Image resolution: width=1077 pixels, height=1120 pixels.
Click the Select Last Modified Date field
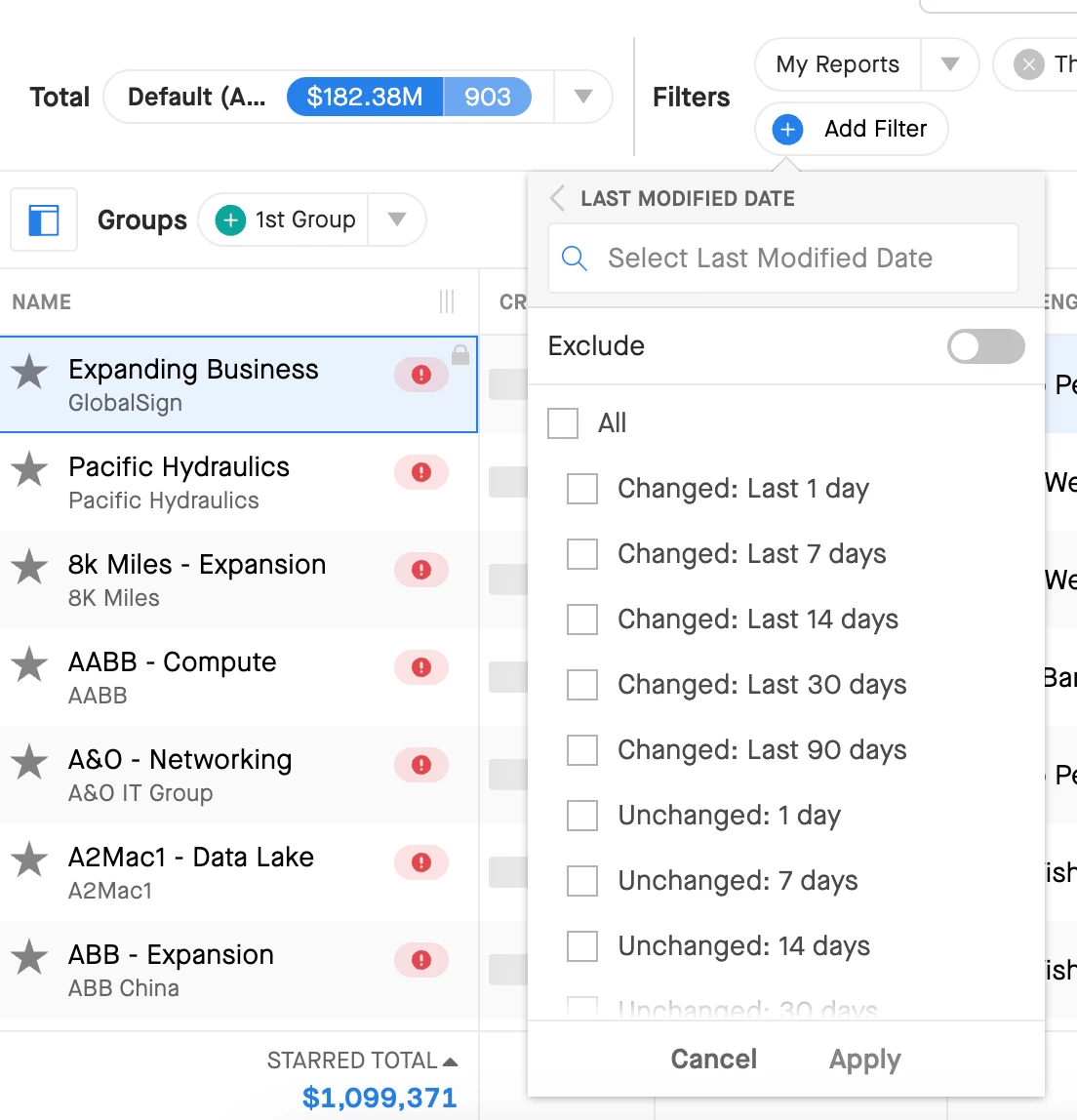(x=782, y=258)
